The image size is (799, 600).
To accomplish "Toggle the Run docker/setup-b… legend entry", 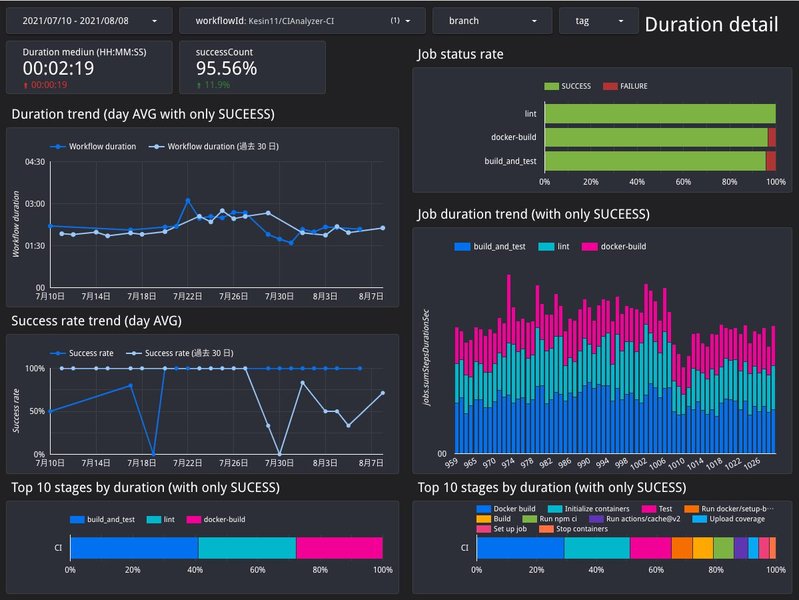I will click(729, 509).
